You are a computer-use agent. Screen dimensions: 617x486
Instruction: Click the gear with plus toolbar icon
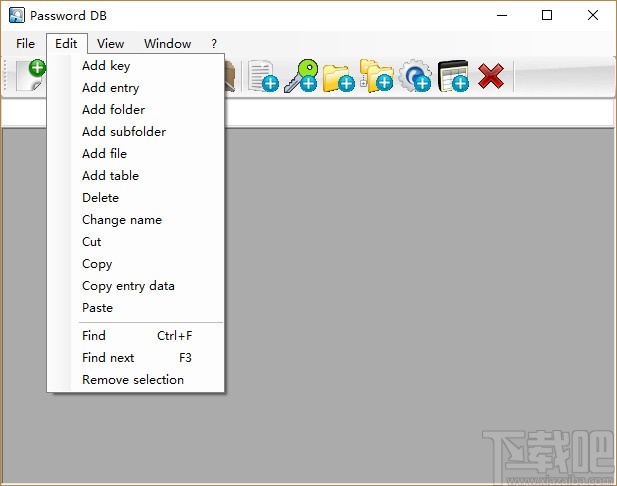415,76
